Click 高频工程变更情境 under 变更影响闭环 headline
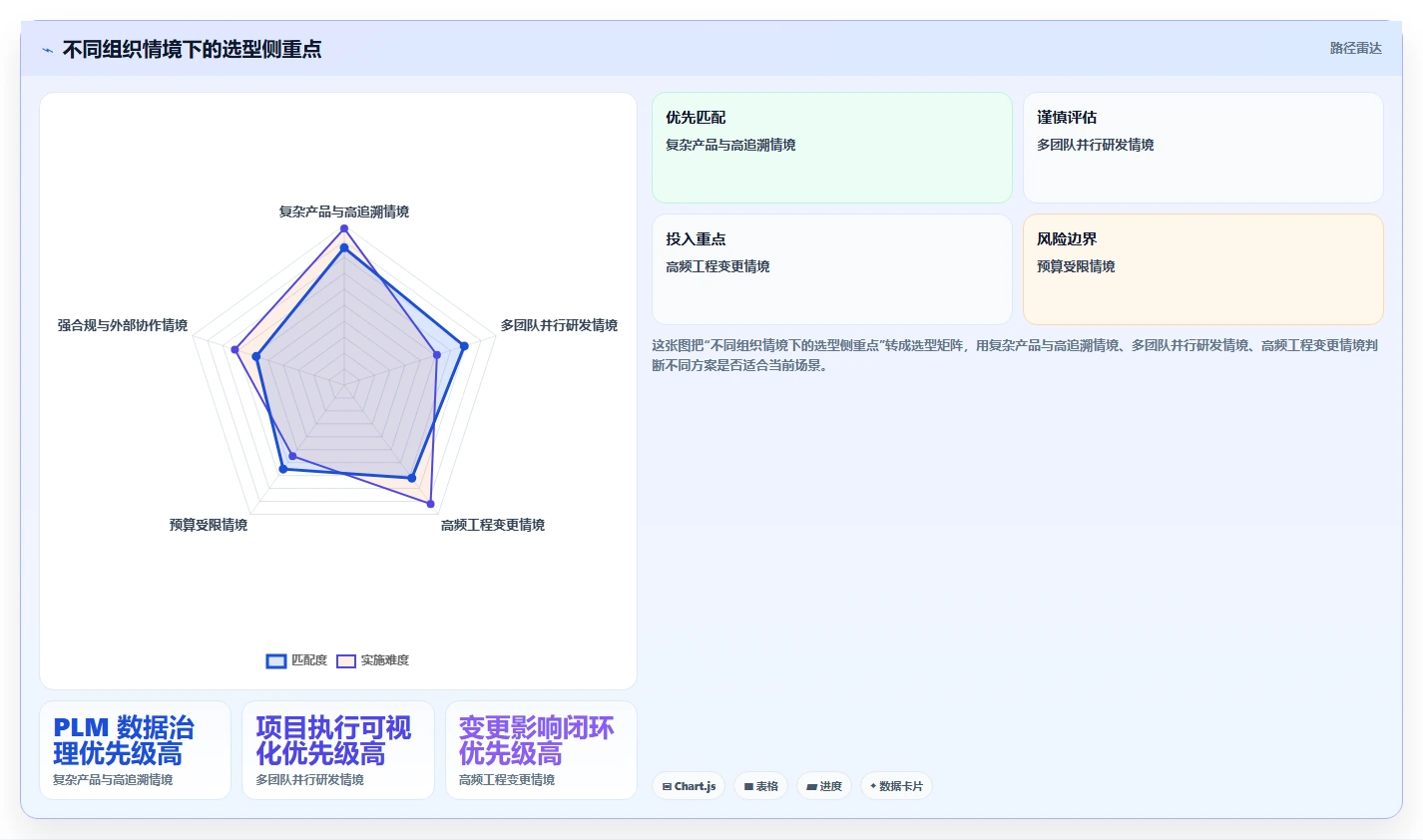The image size is (1423, 840). (x=507, y=780)
